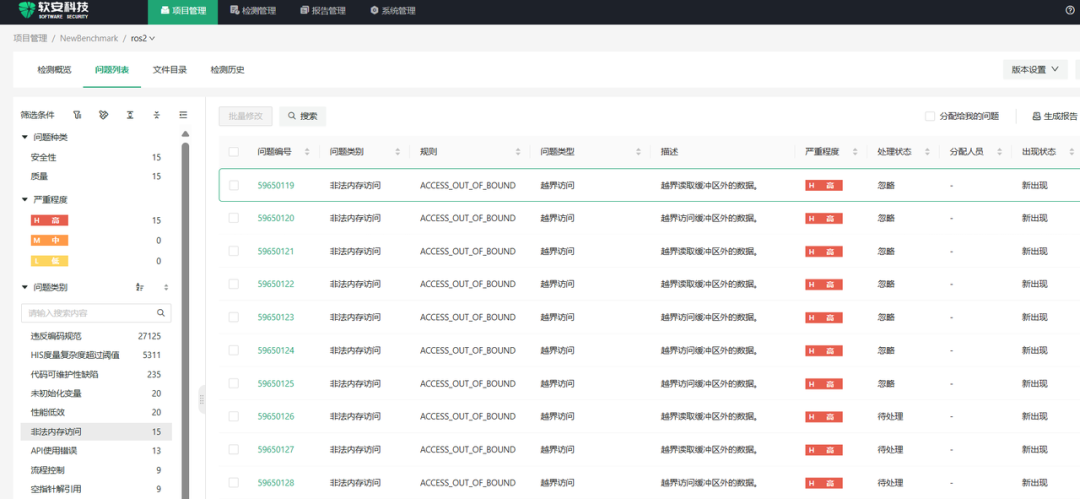The width and height of the screenshot is (1080, 499).
Task: Click the list menu icon in filter toolbar
Action: coord(183,115)
